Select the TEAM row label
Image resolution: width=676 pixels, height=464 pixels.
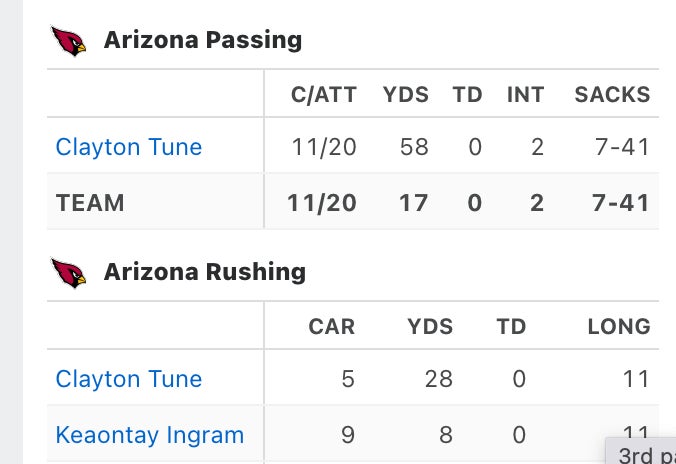tap(90, 203)
